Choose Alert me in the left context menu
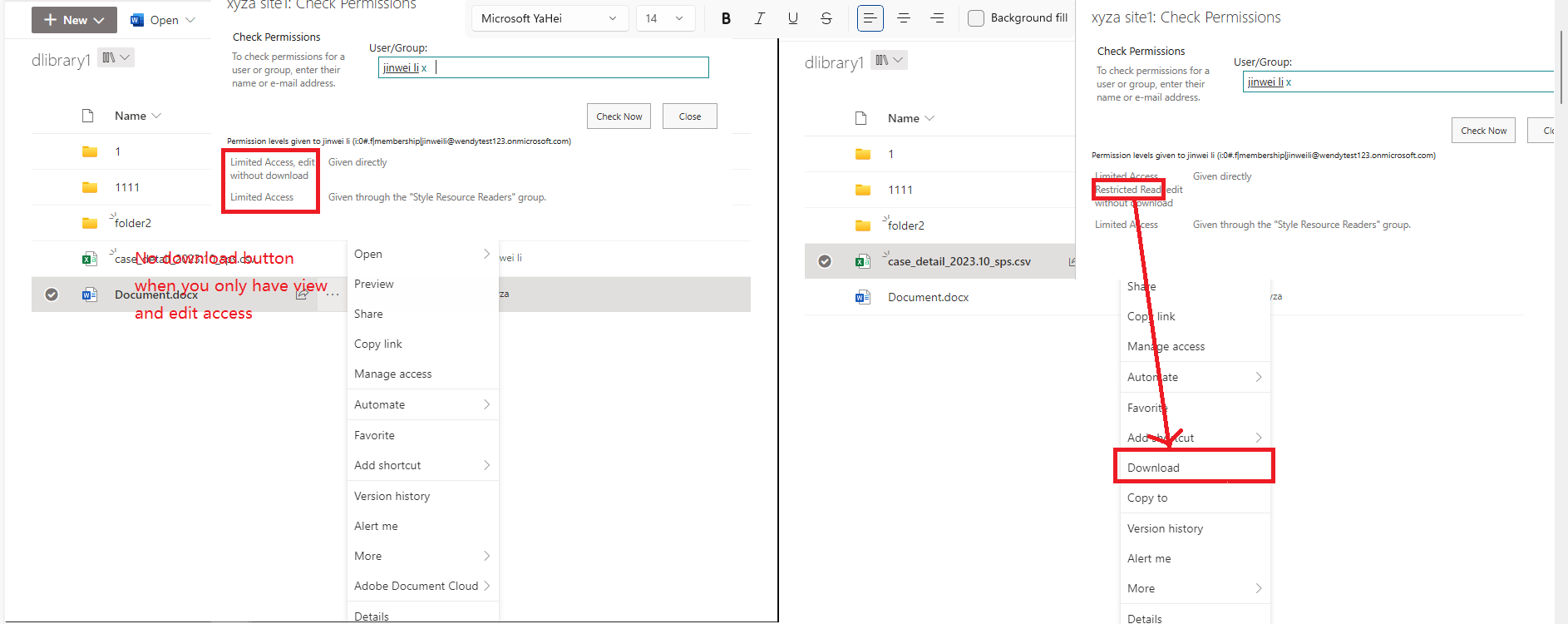1568x624 pixels. pyautogui.click(x=423, y=526)
